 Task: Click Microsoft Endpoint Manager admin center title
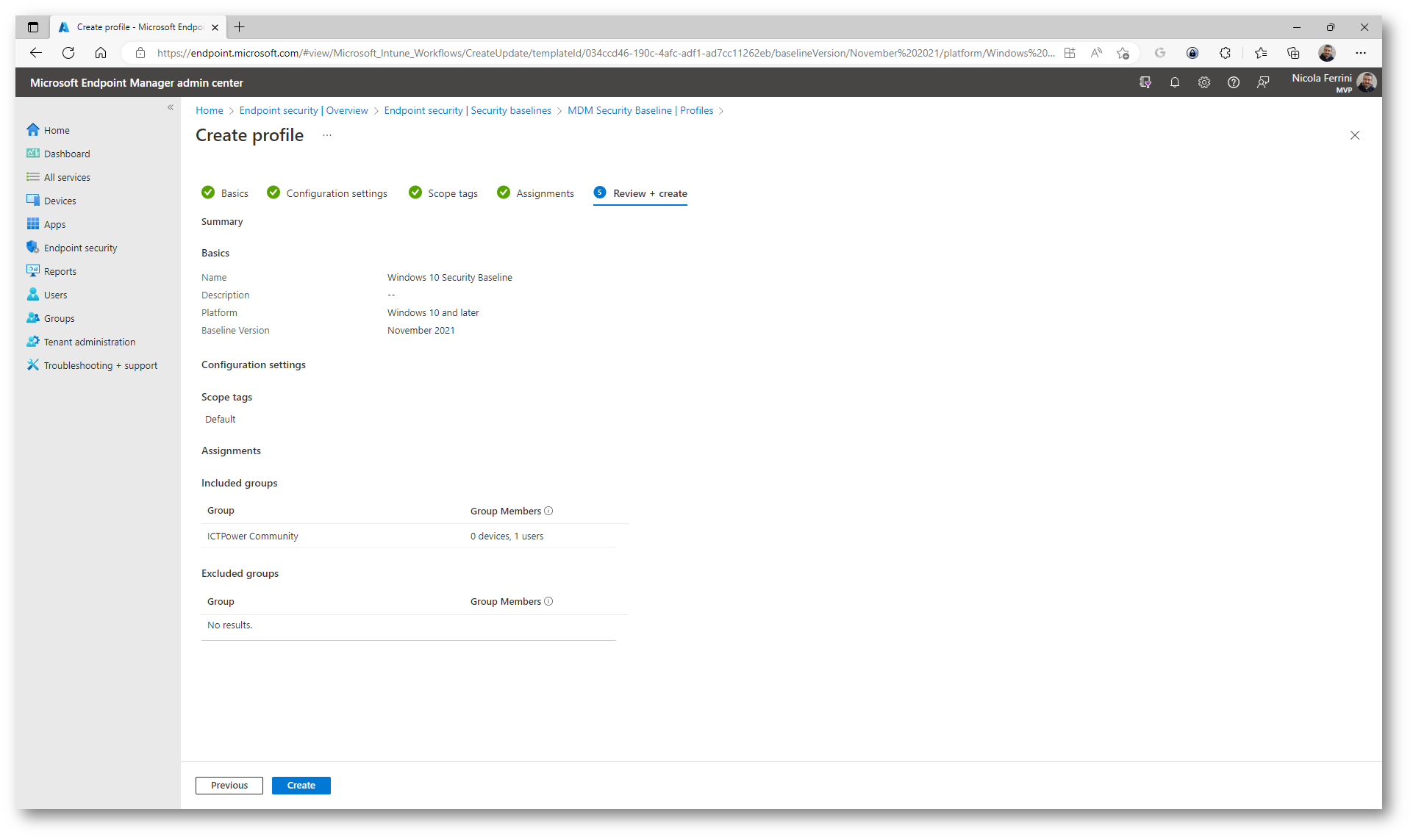point(137,83)
